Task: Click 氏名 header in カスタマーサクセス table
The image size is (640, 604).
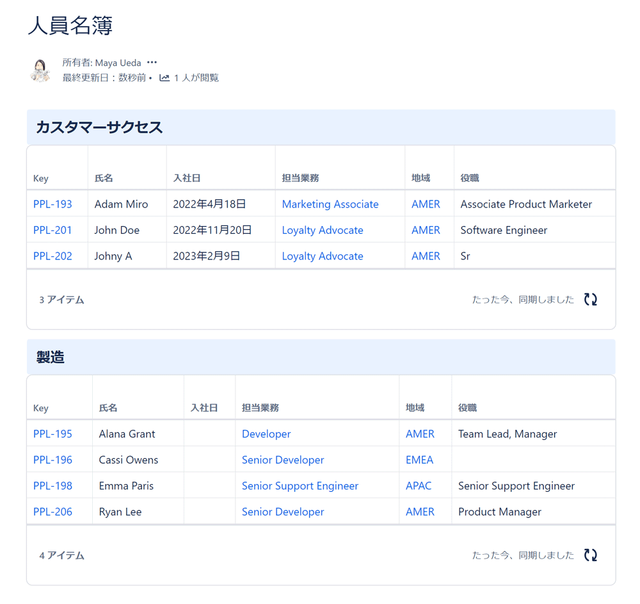Action: (x=104, y=178)
